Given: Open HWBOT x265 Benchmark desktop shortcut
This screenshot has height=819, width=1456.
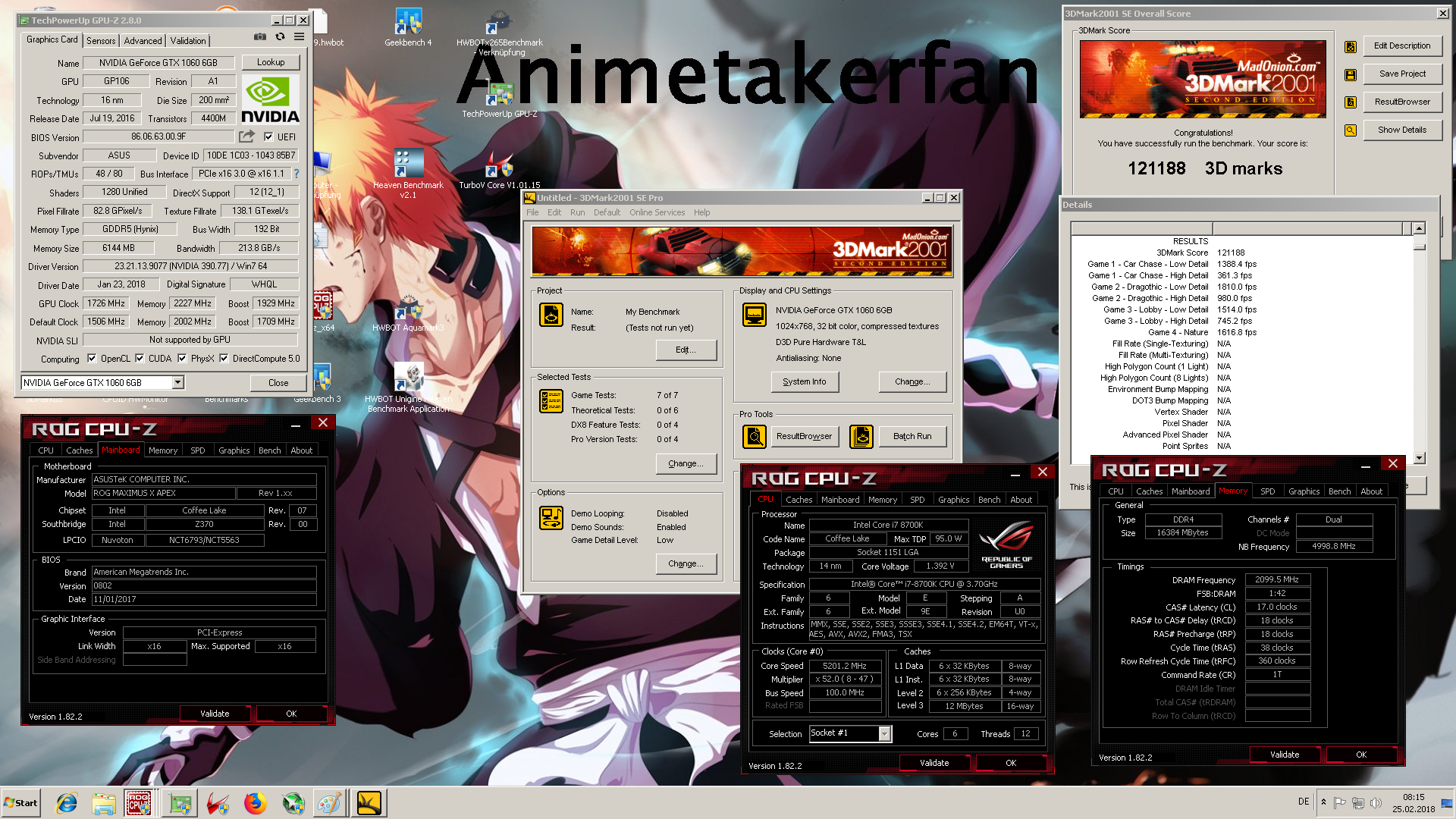Looking at the screenshot, I should (499, 32).
